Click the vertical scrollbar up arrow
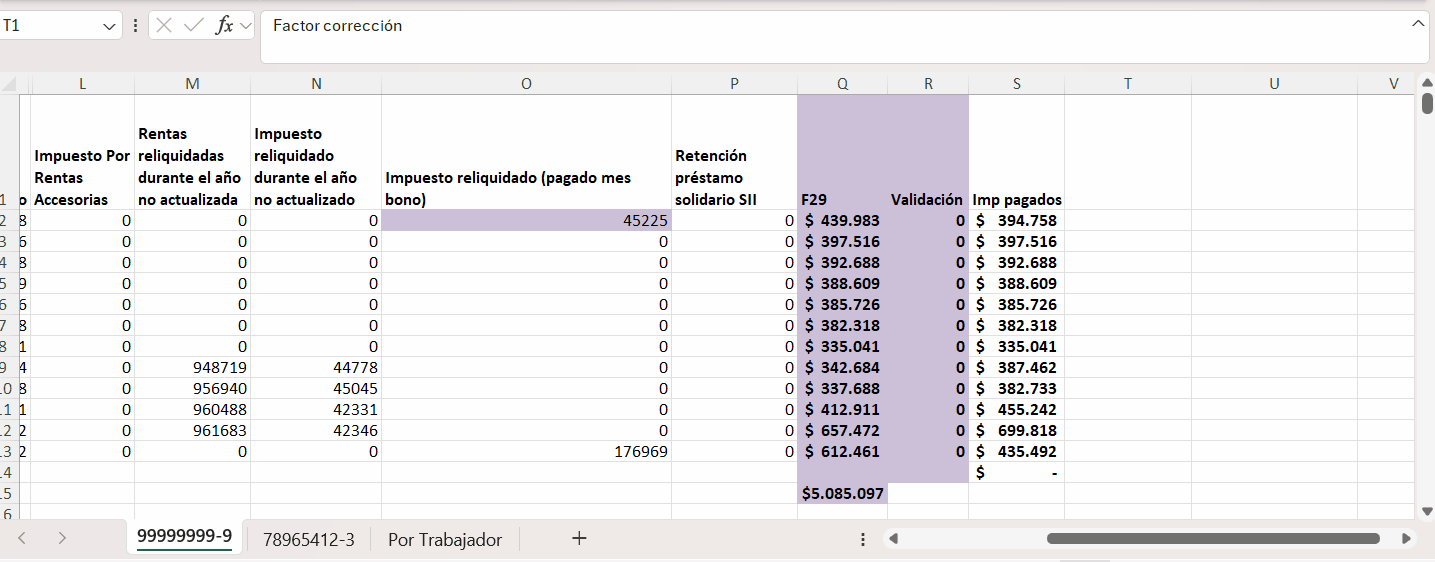Viewport: 1435px width, 562px height. pyautogui.click(x=1427, y=82)
